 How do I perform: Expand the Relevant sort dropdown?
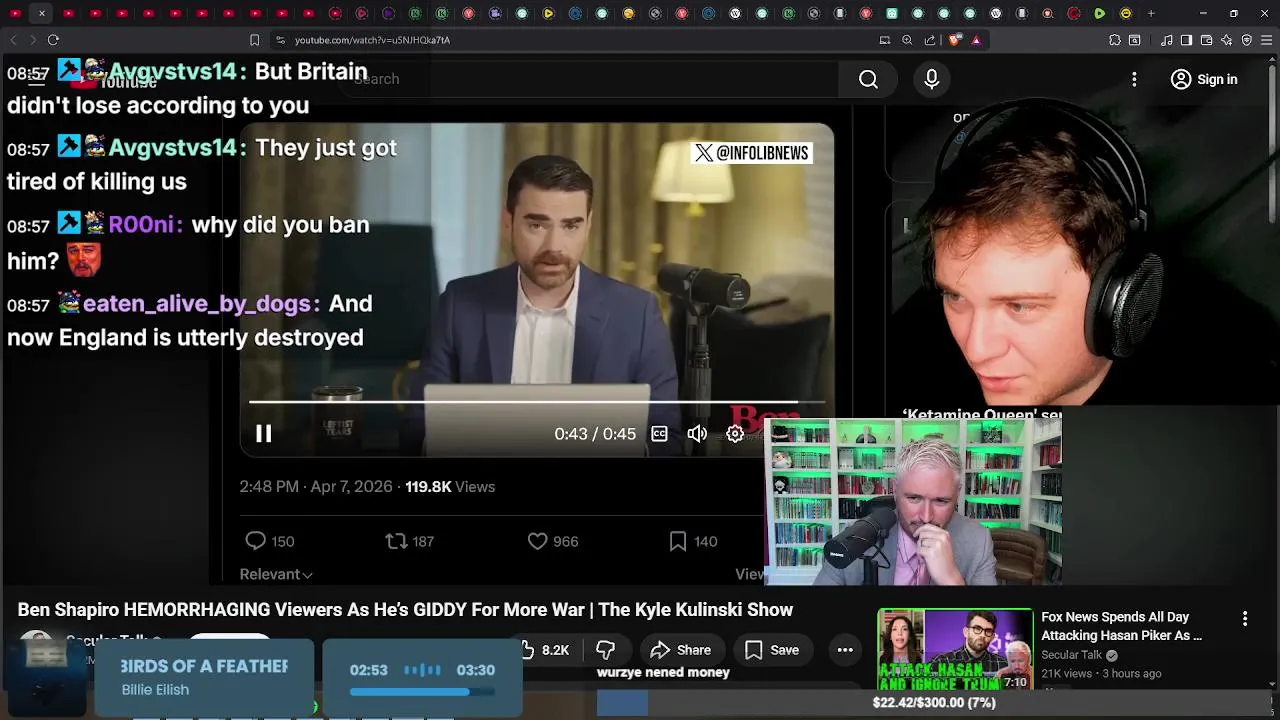[276, 574]
